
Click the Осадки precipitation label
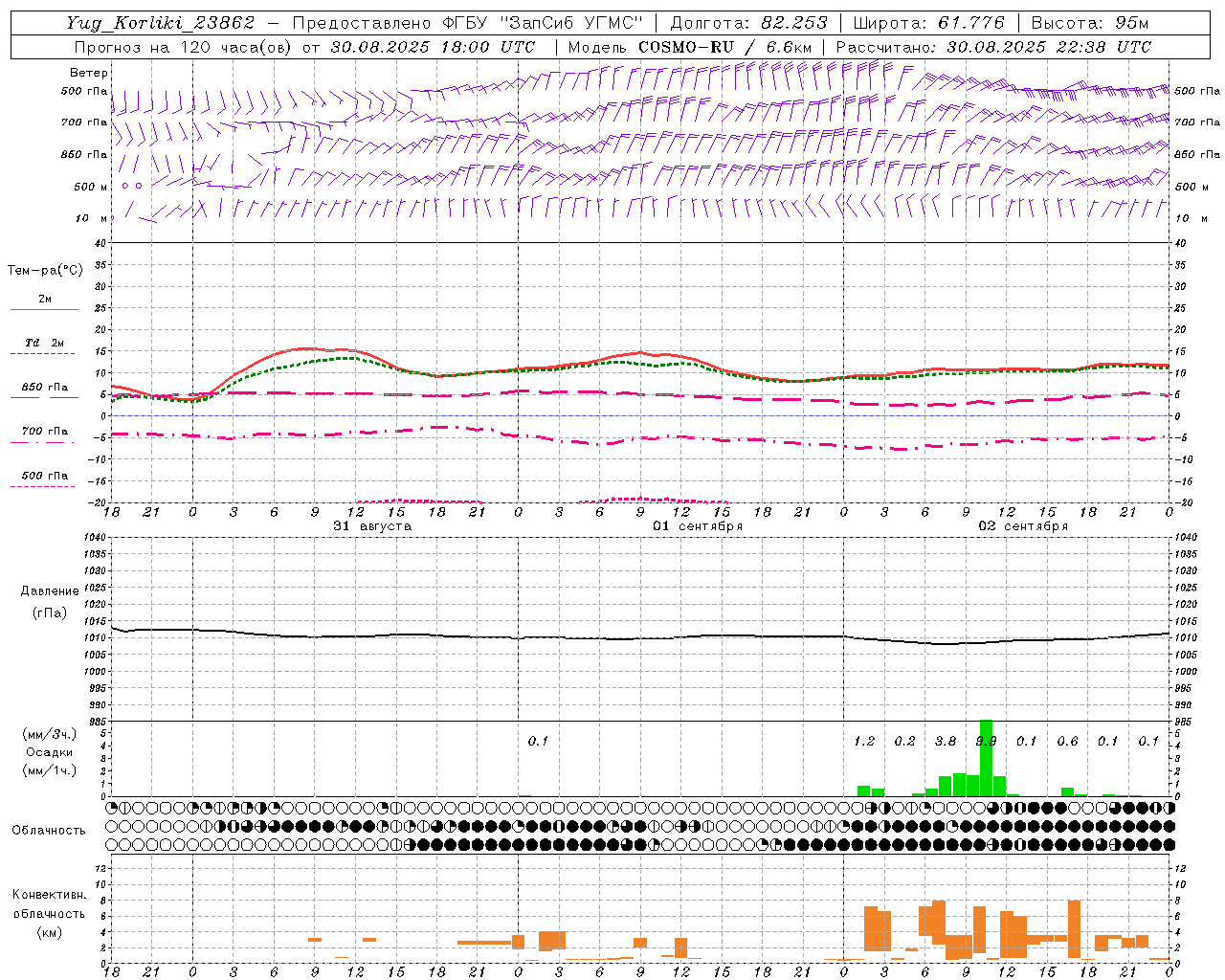(x=50, y=752)
